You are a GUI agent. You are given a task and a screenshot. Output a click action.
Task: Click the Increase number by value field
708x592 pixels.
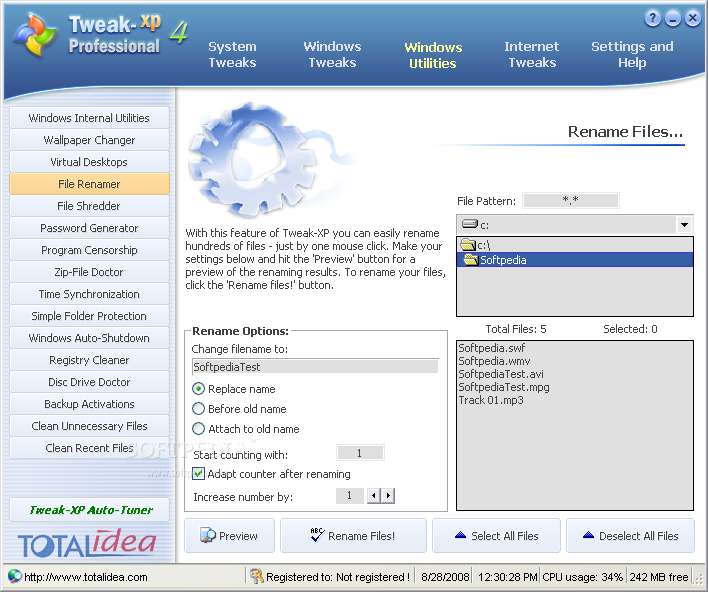click(x=350, y=496)
